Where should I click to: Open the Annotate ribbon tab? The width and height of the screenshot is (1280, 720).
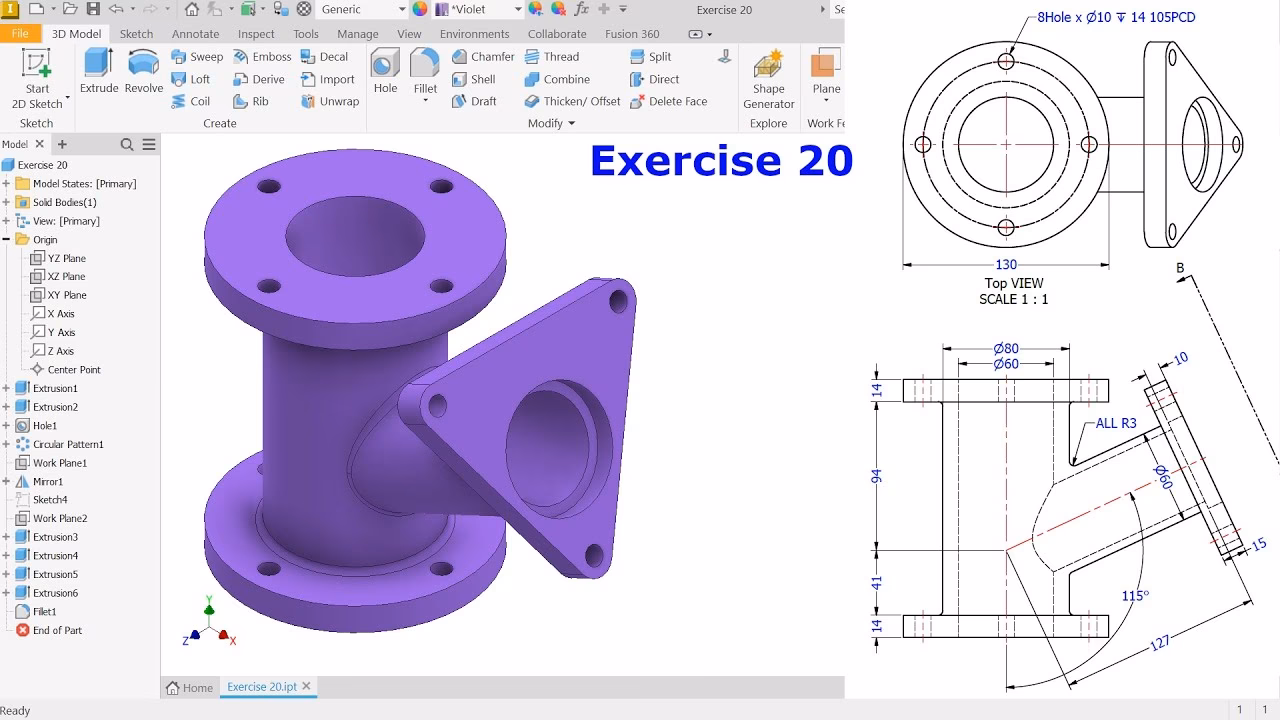point(195,33)
